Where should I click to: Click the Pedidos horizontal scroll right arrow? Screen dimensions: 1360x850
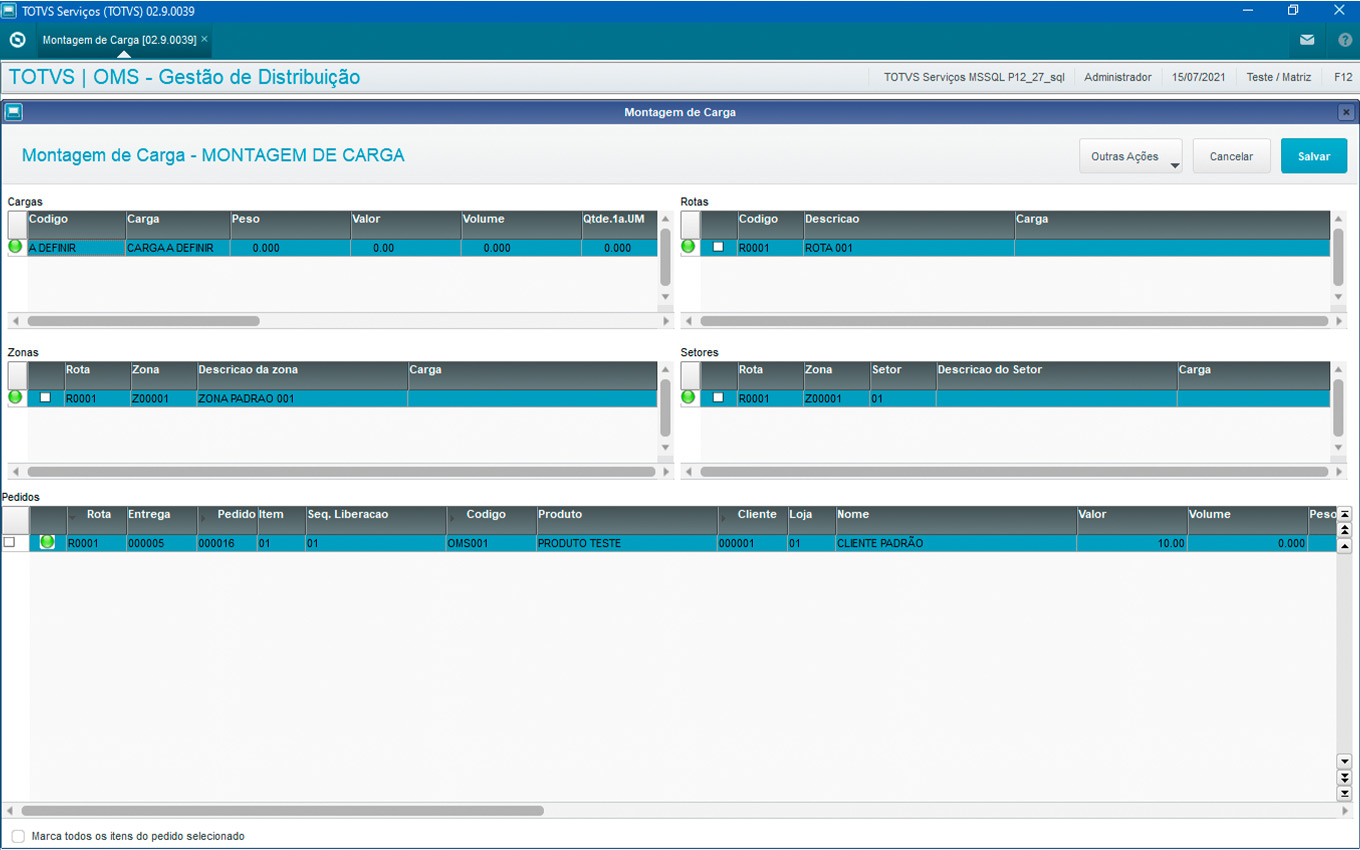pos(1344,811)
